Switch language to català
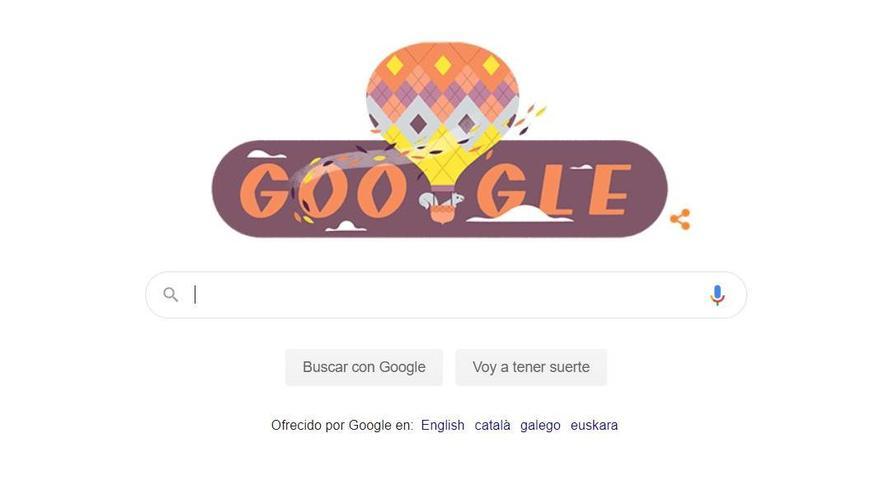Screen dimensions: 880x495 pyautogui.click(x=493, y=425)
